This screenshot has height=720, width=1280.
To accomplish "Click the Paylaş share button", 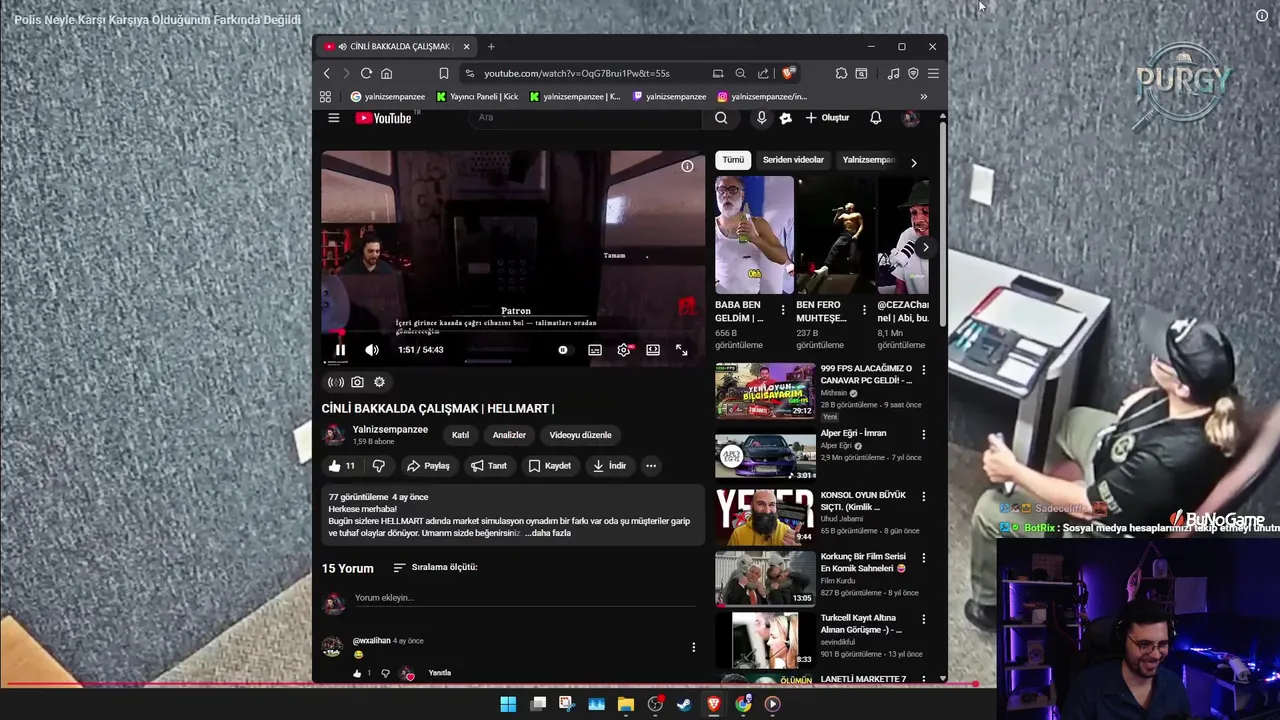I will coord(428,466).
